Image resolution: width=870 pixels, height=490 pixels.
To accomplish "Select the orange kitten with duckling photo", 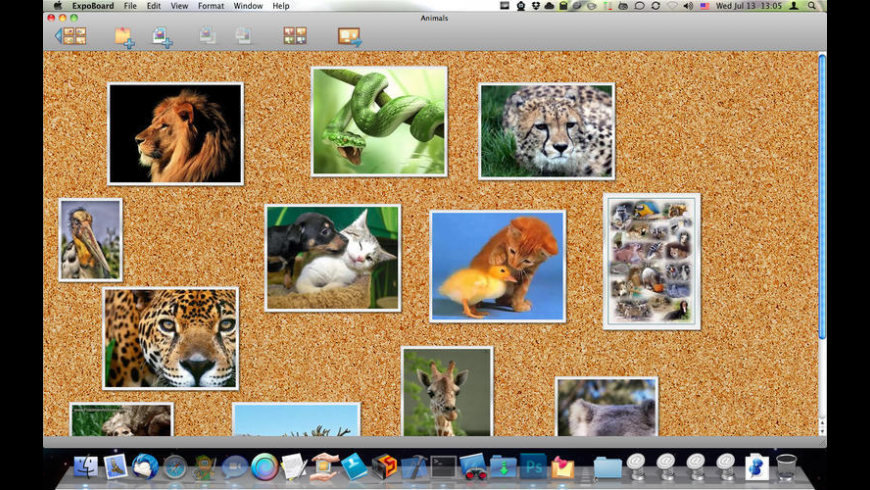I will (498, 266).
